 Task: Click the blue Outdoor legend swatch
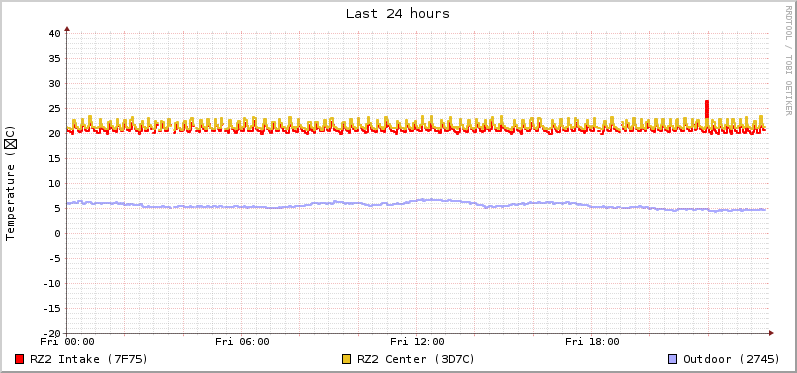pos(672,359)
